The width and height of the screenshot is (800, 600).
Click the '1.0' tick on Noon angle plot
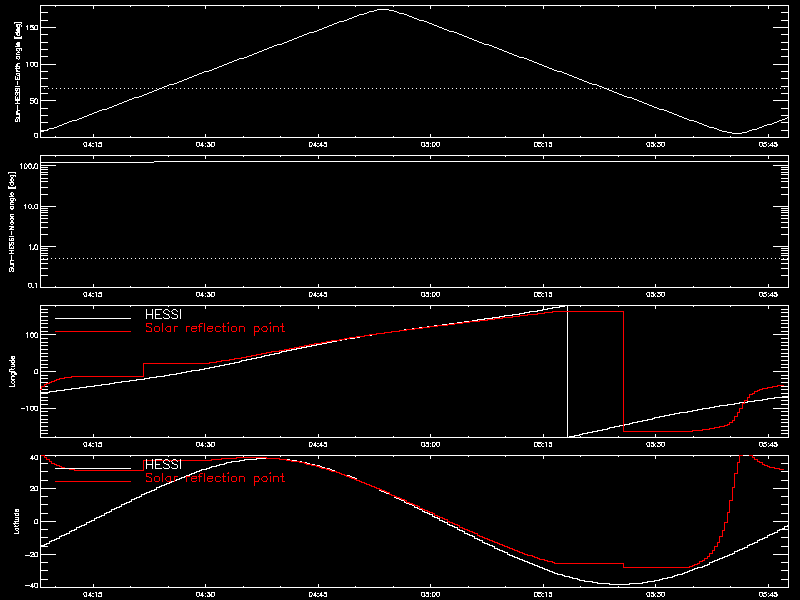32,247
